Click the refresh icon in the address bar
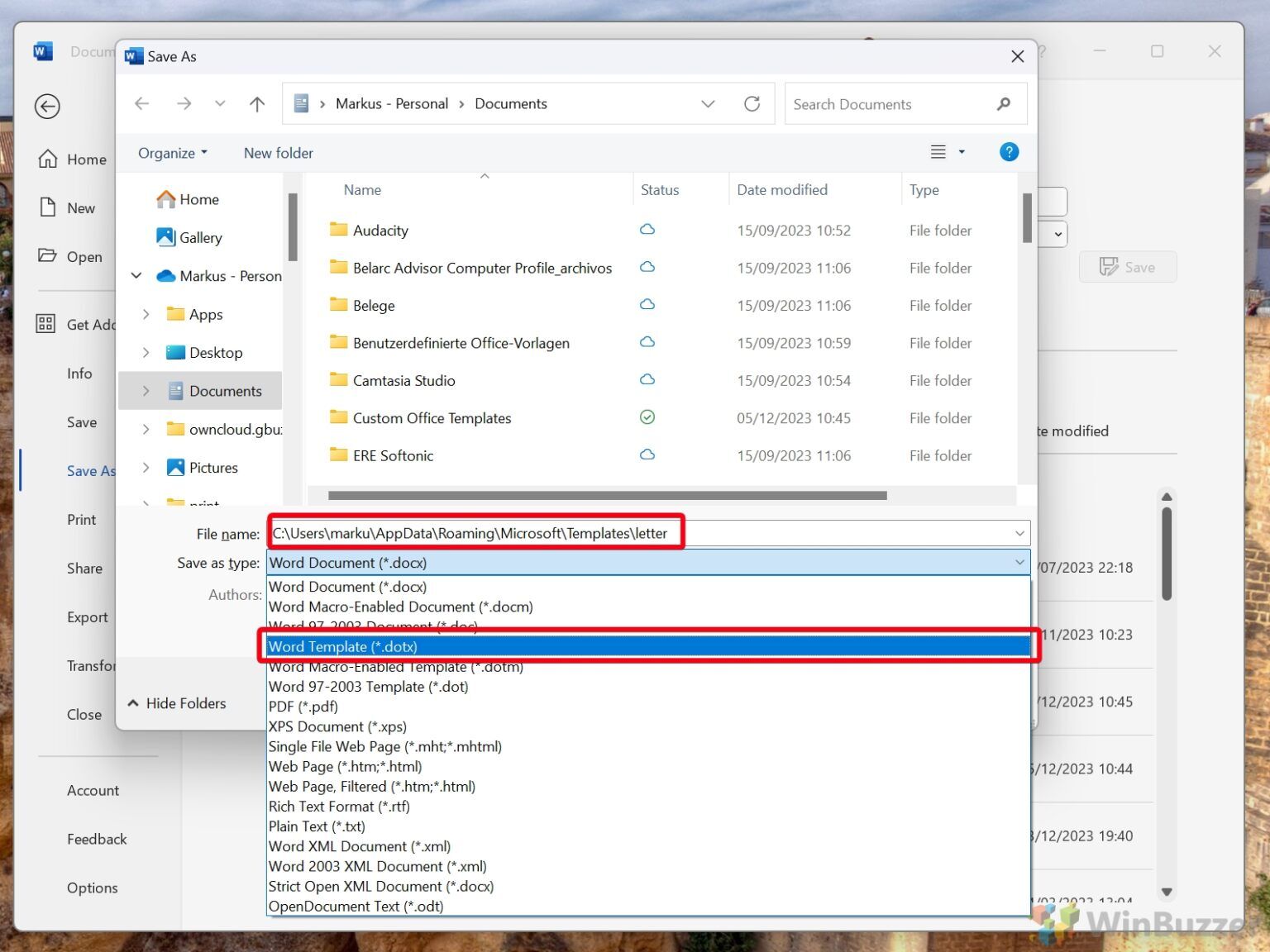The width and height of the screenshot is (1270, 952). 752,103
